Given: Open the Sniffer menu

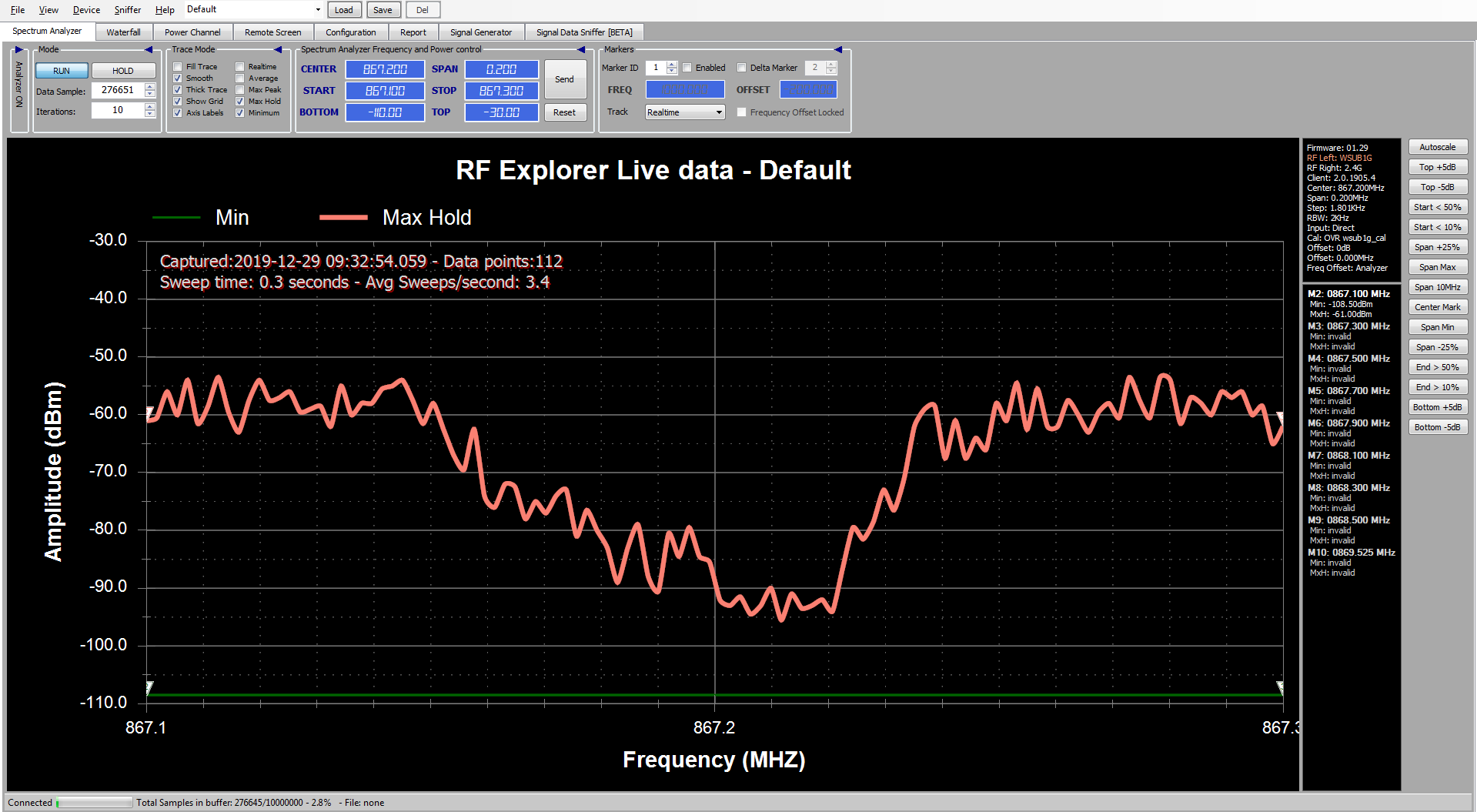Looking at the screenshot, I should click(128, 10).
